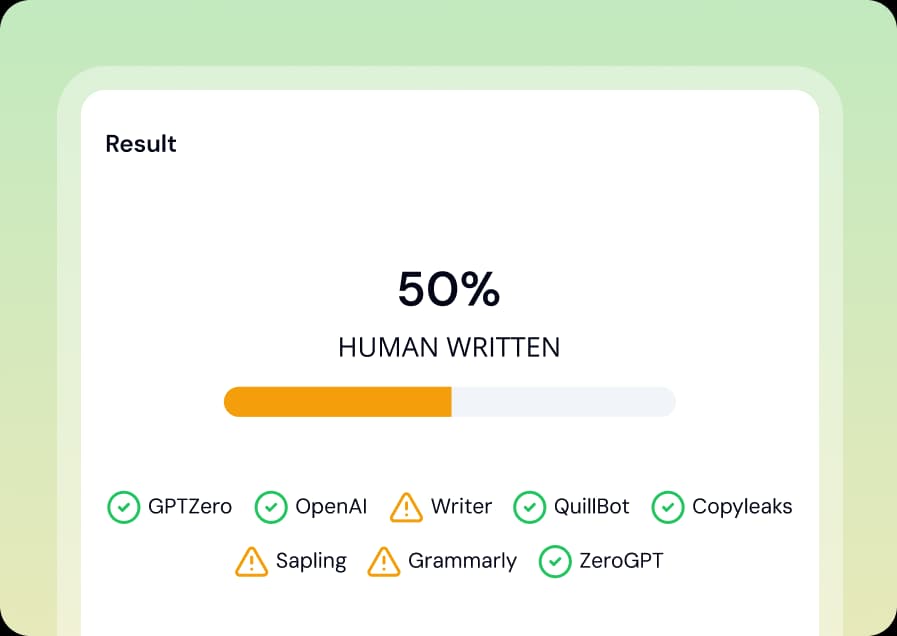The height and width of the screenshot is (636, 897).
Task: Click the Result heading
Action: click(140, 144)
